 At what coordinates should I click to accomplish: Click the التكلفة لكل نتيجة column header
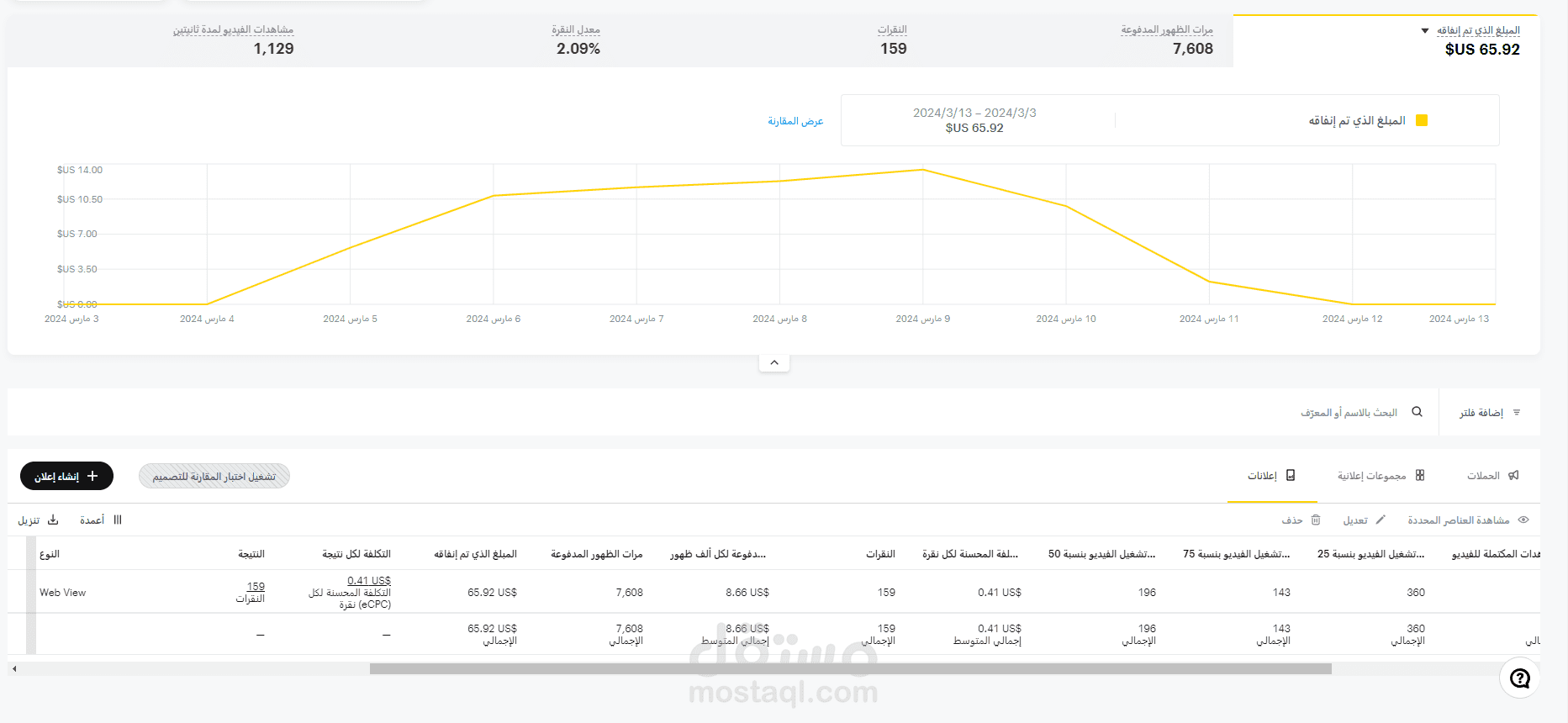pyautogui.click(x=356, y=554)
